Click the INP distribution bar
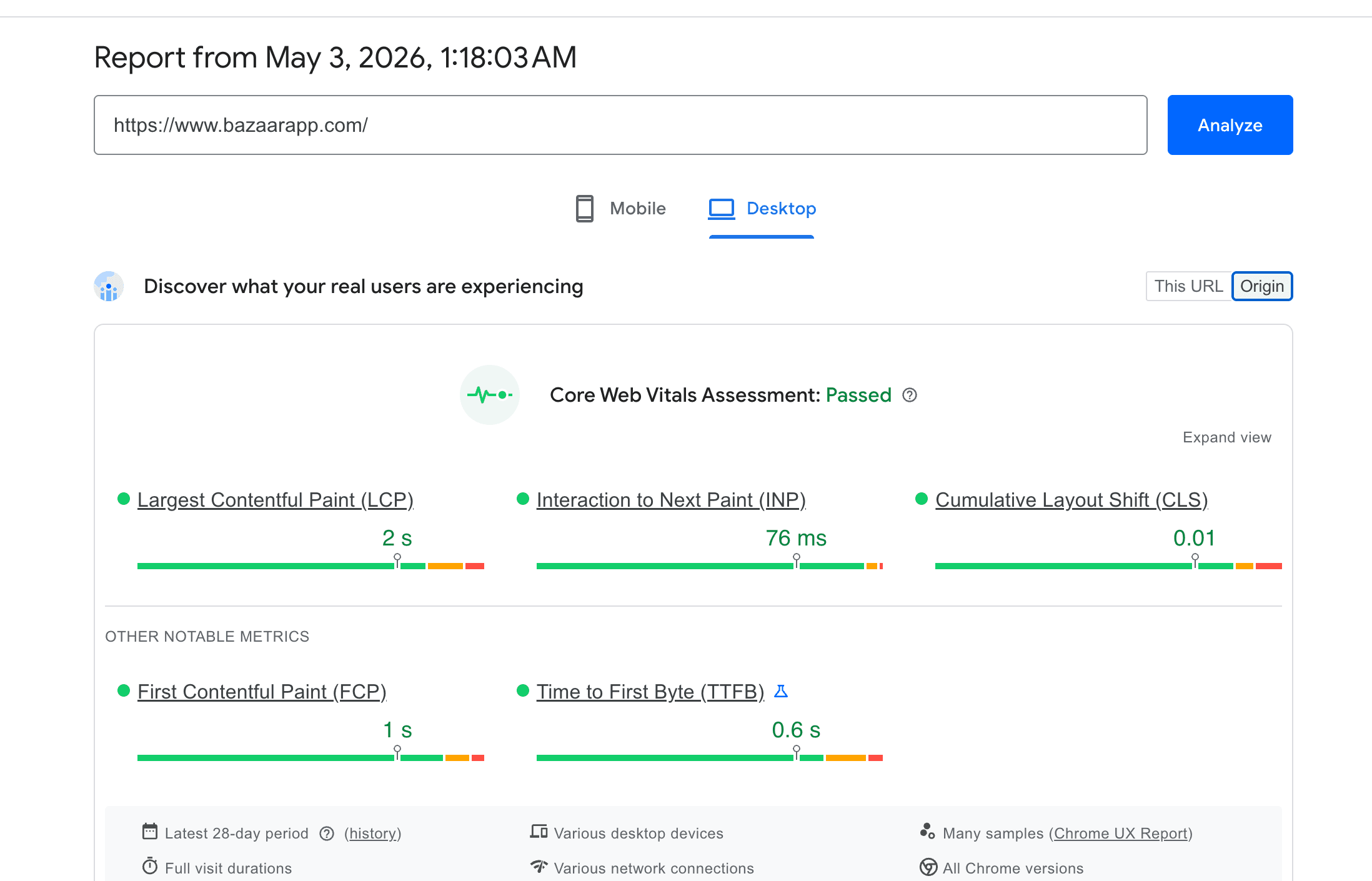 tap(710, 566)
